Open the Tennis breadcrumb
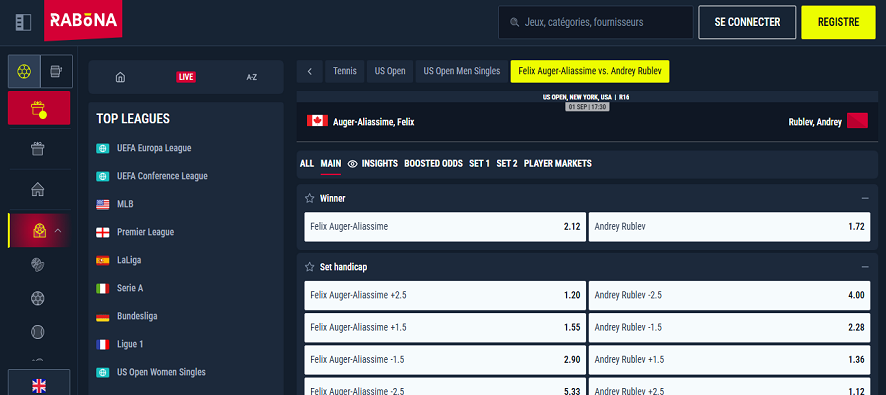 coord(345,71)
